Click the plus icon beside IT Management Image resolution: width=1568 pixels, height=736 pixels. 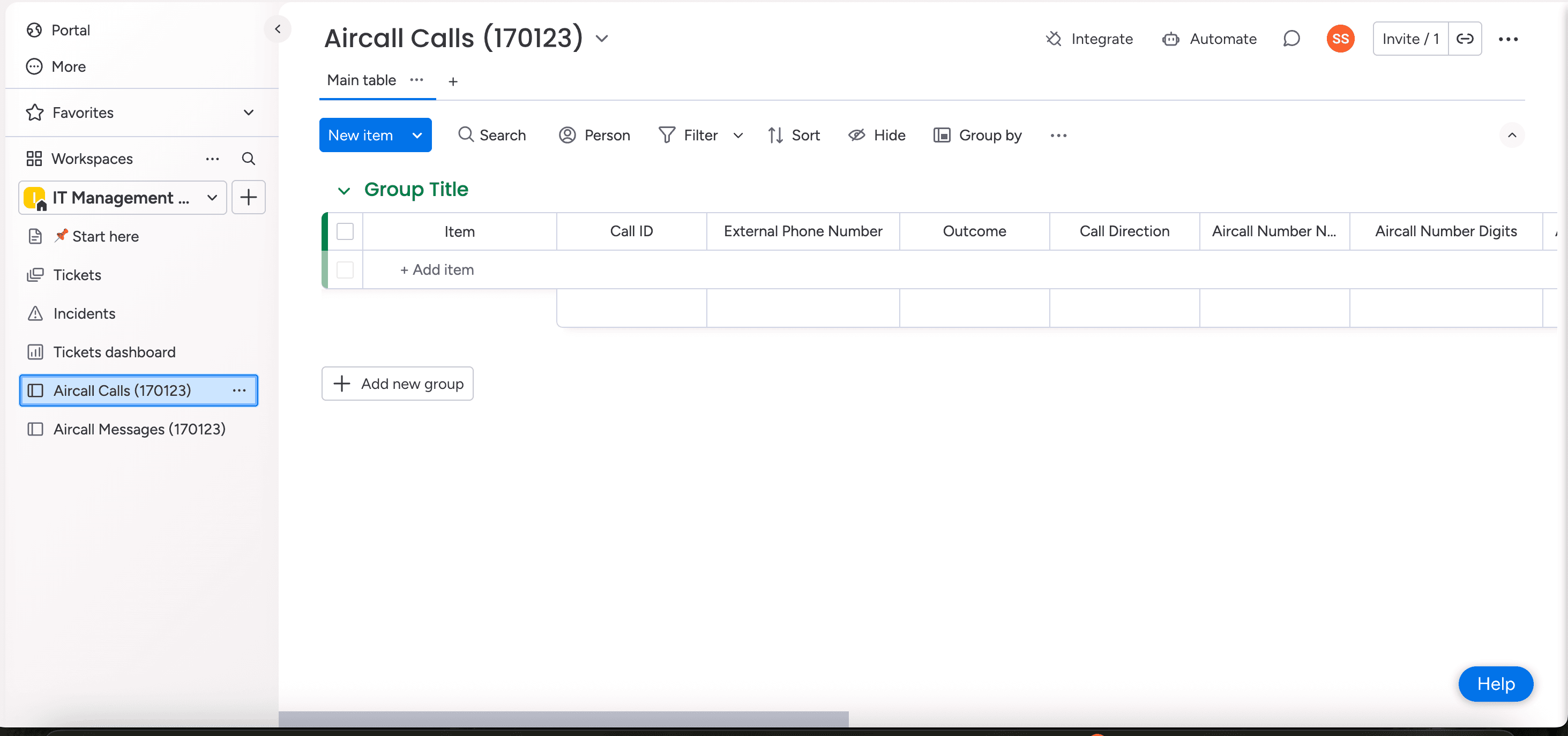pos(248,198)
